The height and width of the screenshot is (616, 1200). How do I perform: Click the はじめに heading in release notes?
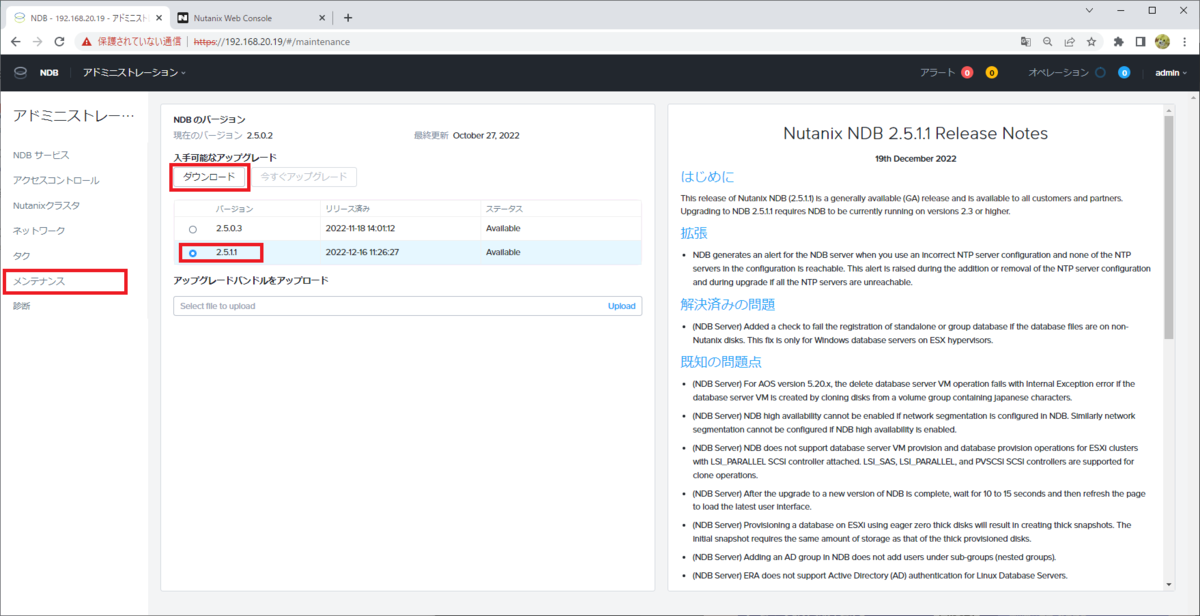click(x=707, y=177)
